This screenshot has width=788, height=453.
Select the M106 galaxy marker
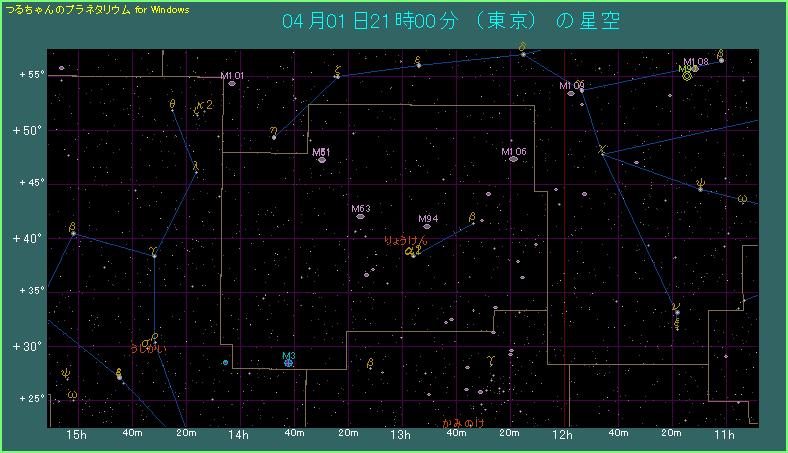pyautogui.click(x=513, y=158)
